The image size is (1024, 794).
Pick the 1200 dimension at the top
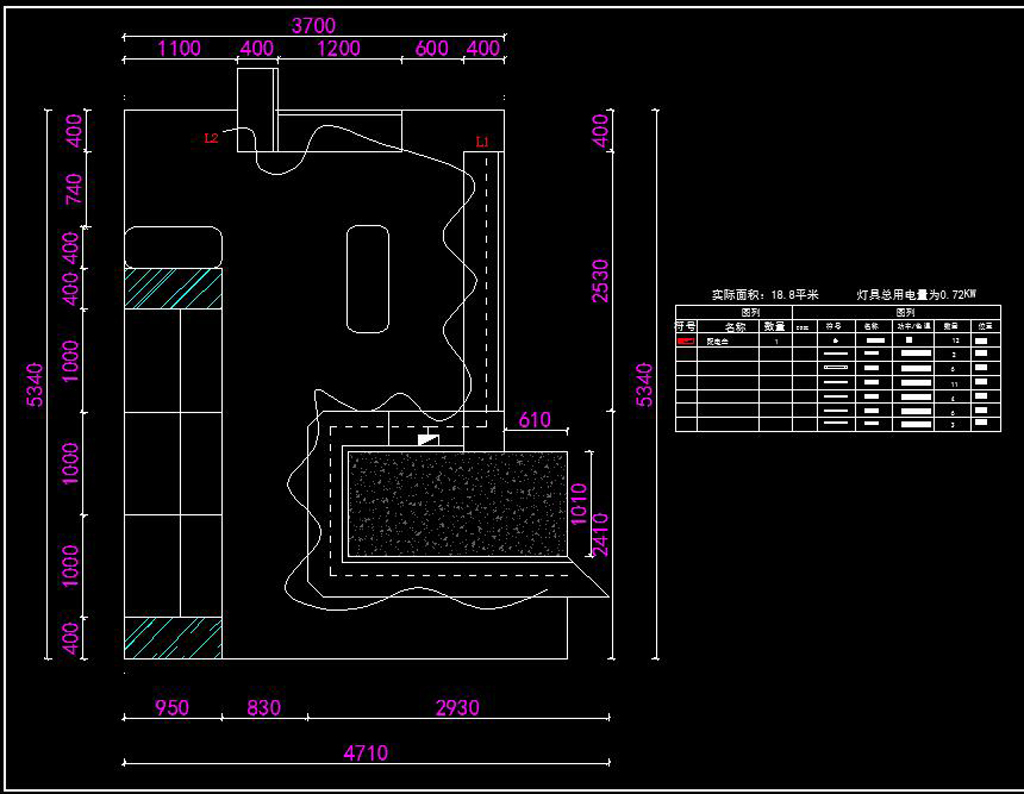[338, 48]
